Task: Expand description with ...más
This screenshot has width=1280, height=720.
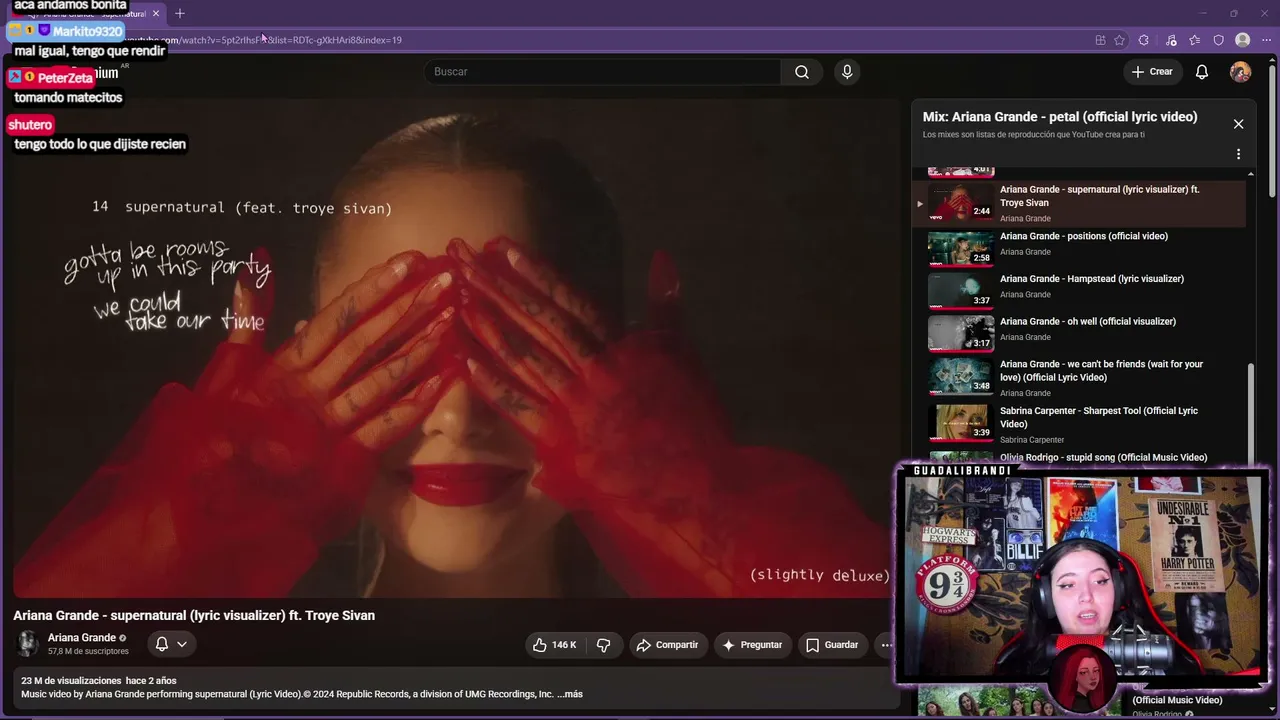Action: point(570,694)
